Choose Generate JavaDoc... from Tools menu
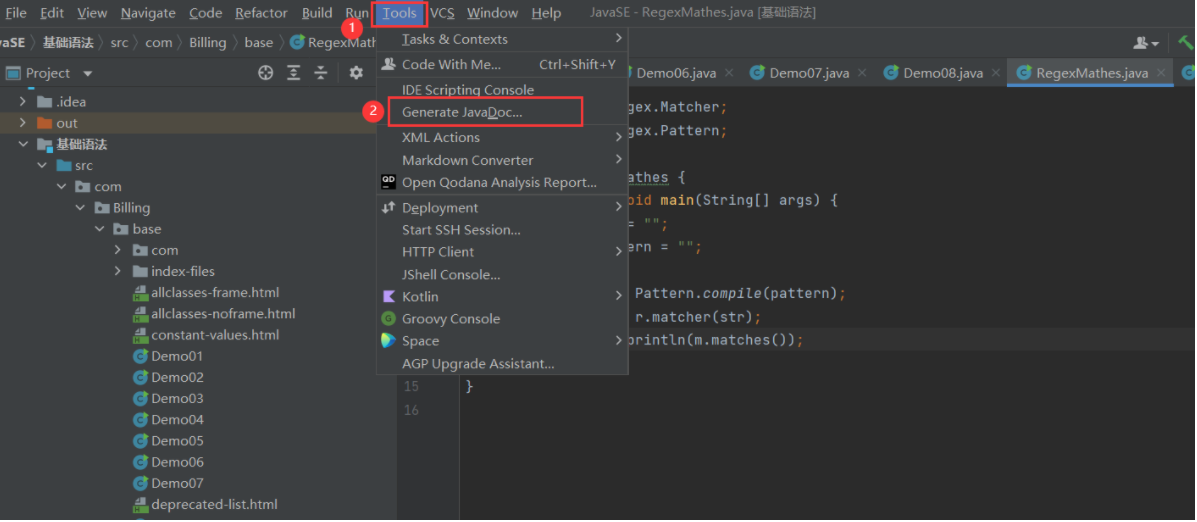Viewport: 1197px width, 522px height. tap(502, 112)
